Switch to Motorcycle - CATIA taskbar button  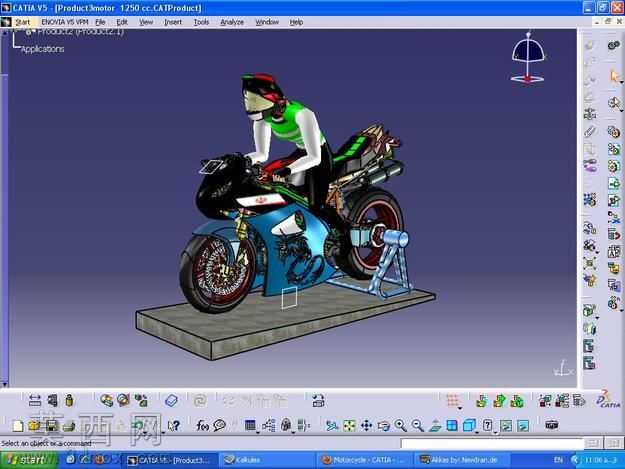click(x=364, y=460)
